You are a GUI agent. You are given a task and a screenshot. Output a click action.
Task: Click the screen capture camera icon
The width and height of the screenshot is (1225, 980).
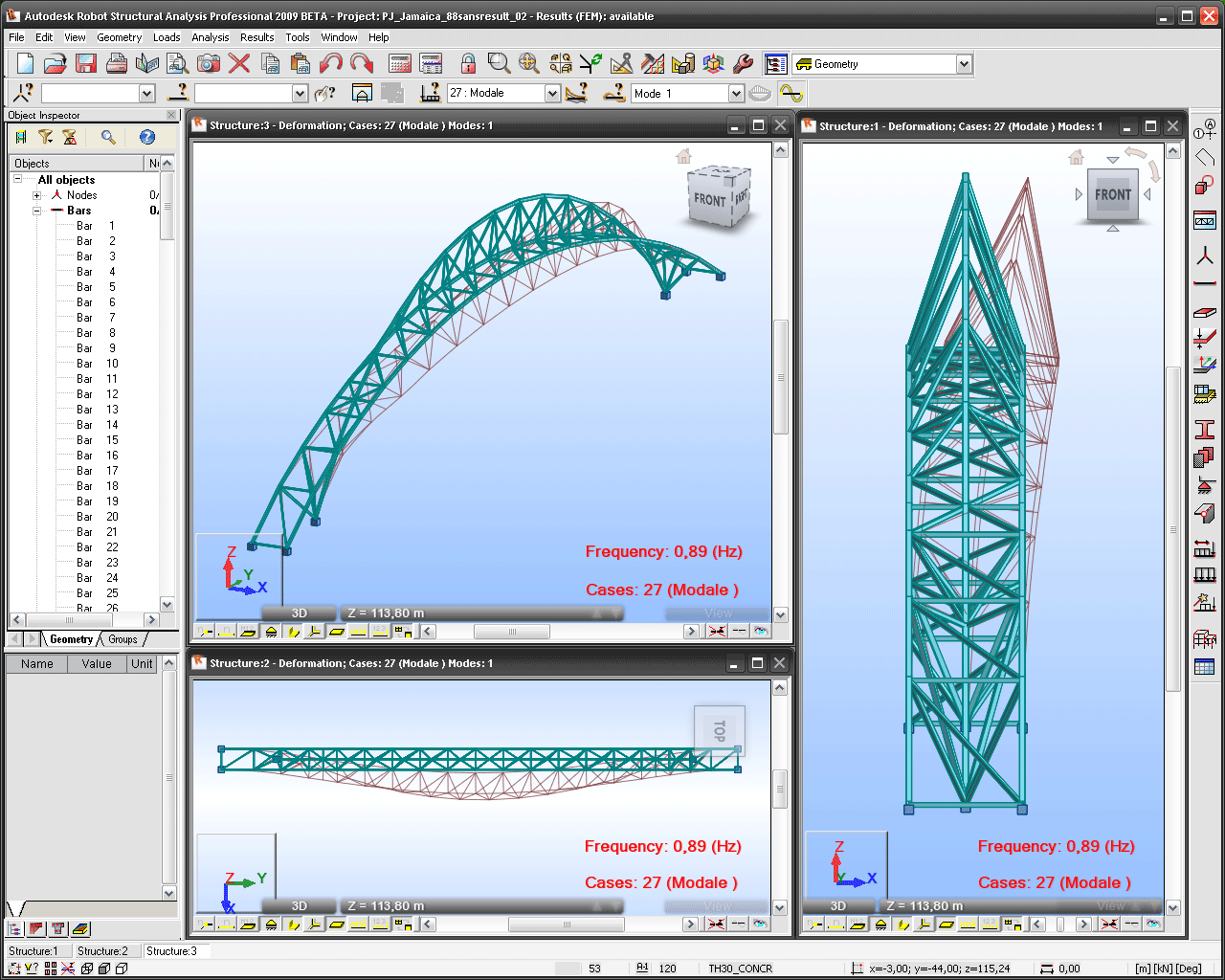click(209, 64)
